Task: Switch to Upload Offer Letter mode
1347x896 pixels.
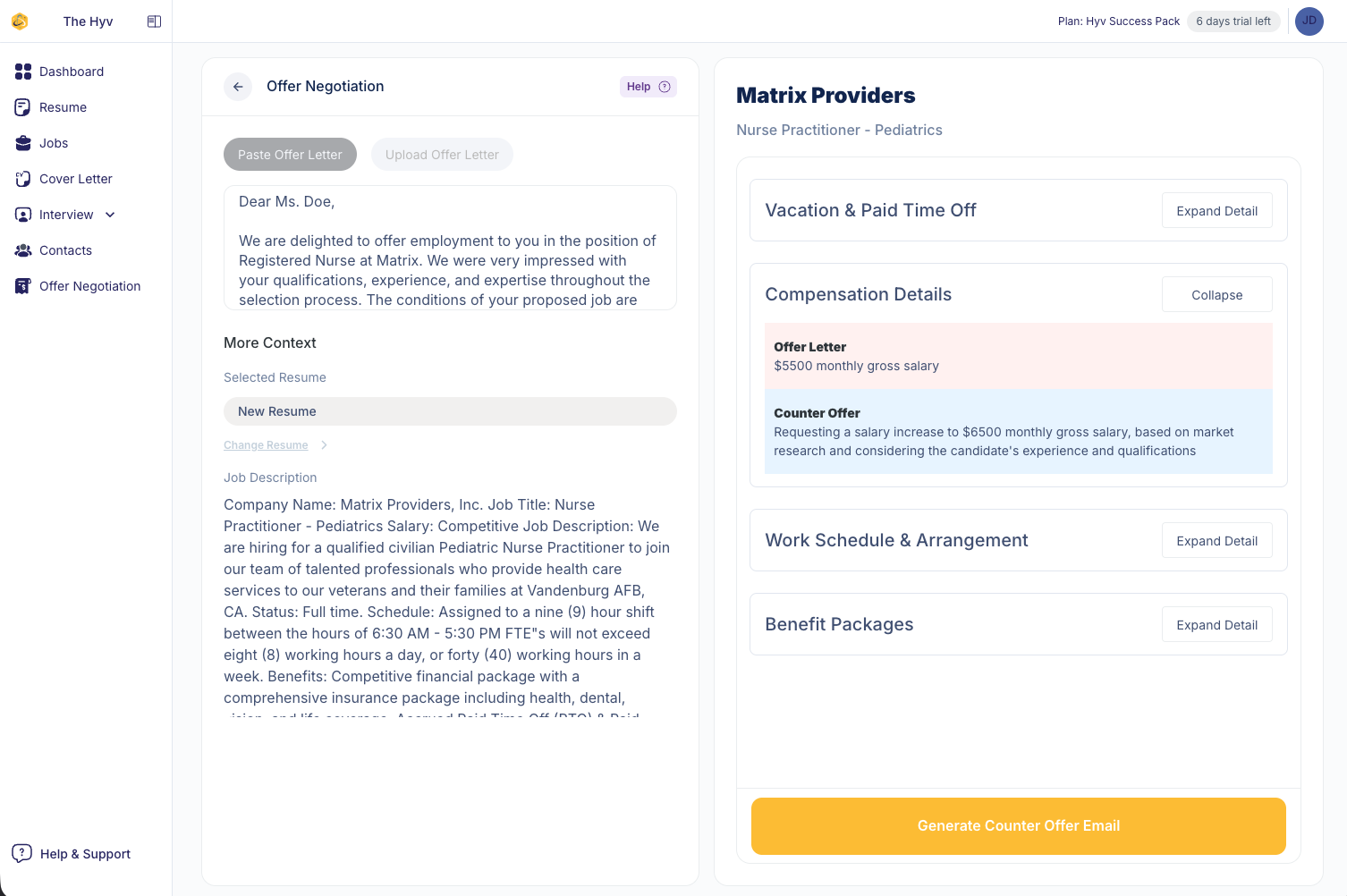Action: (442, 155)
